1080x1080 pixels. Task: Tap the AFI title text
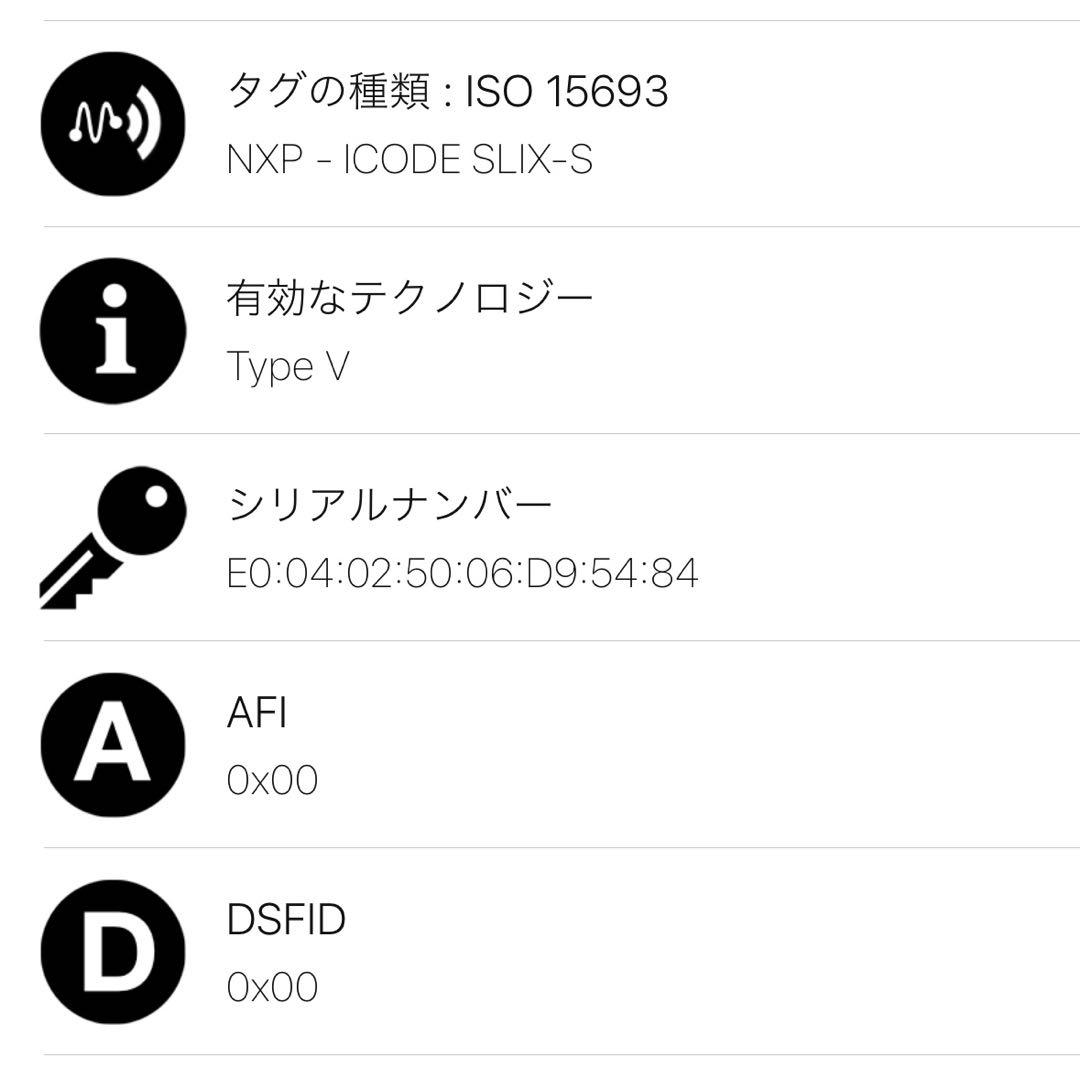tap(257, 713)
